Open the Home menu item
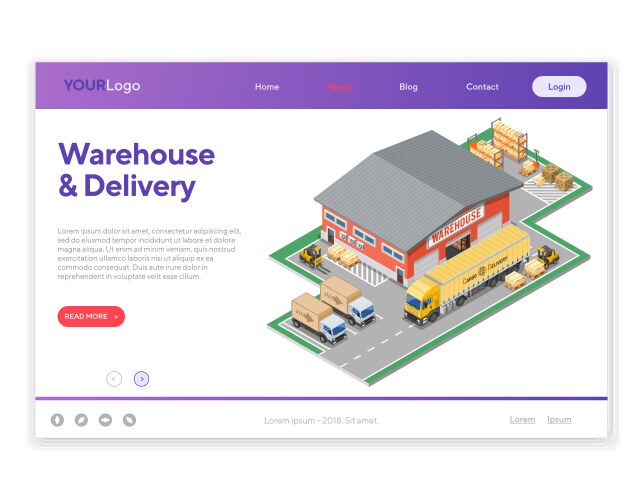The width and height of the screenshot is (643, 500). (267, 87)
